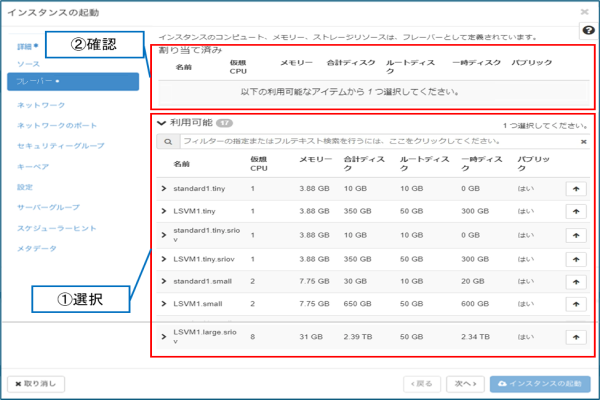Assign LSVM1.large.sriov flavor with up arrow
This screenshot has height=400, width=600.
pyautogui.click(x=577, y=336)
